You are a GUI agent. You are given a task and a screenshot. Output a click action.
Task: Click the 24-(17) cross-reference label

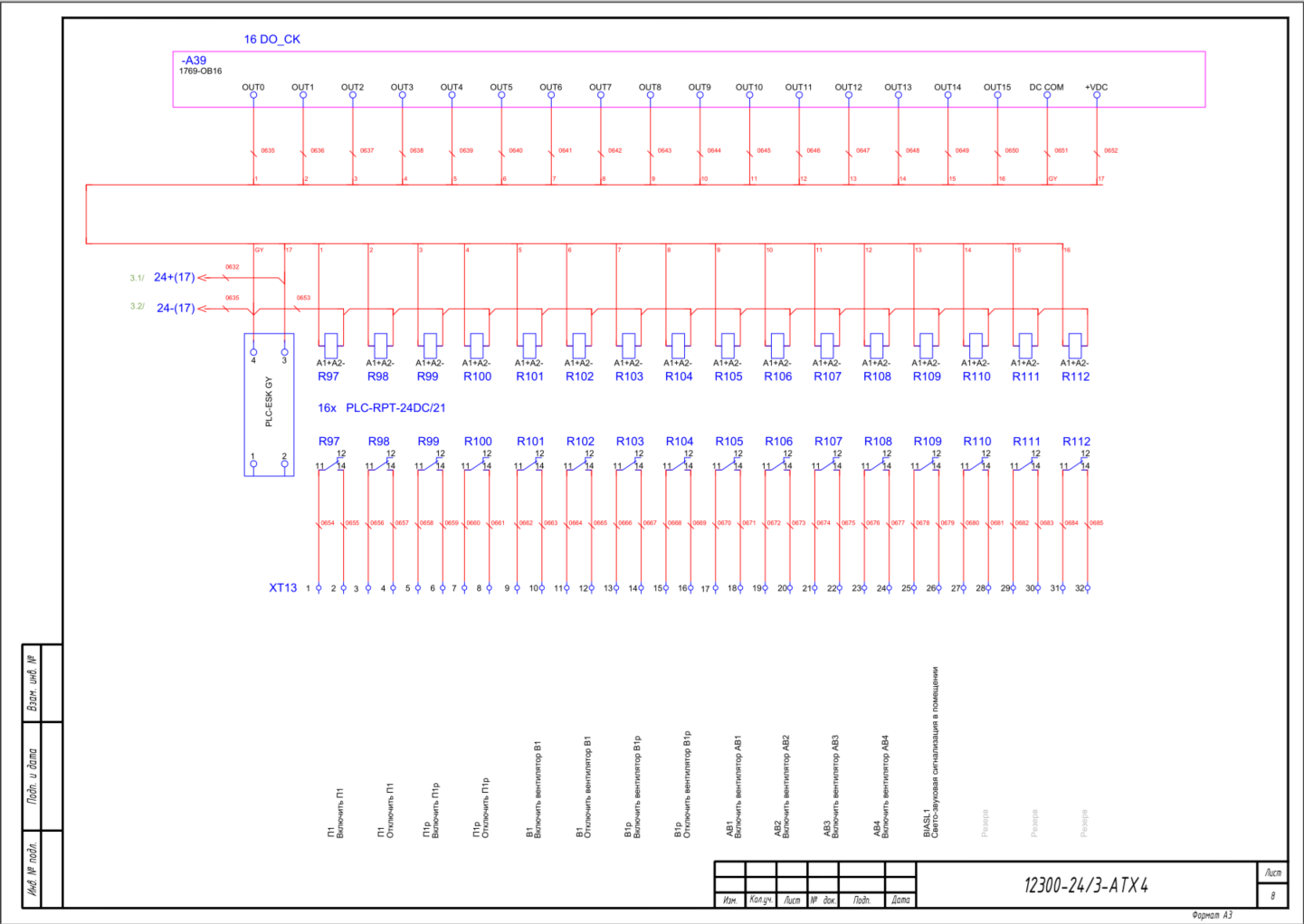(x=175, y=308)
